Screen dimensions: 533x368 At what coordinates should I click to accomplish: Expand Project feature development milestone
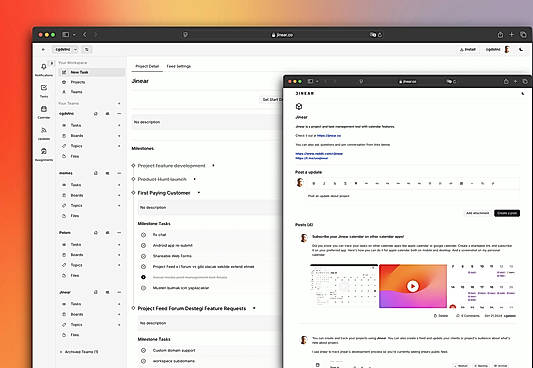click(213, 165)
